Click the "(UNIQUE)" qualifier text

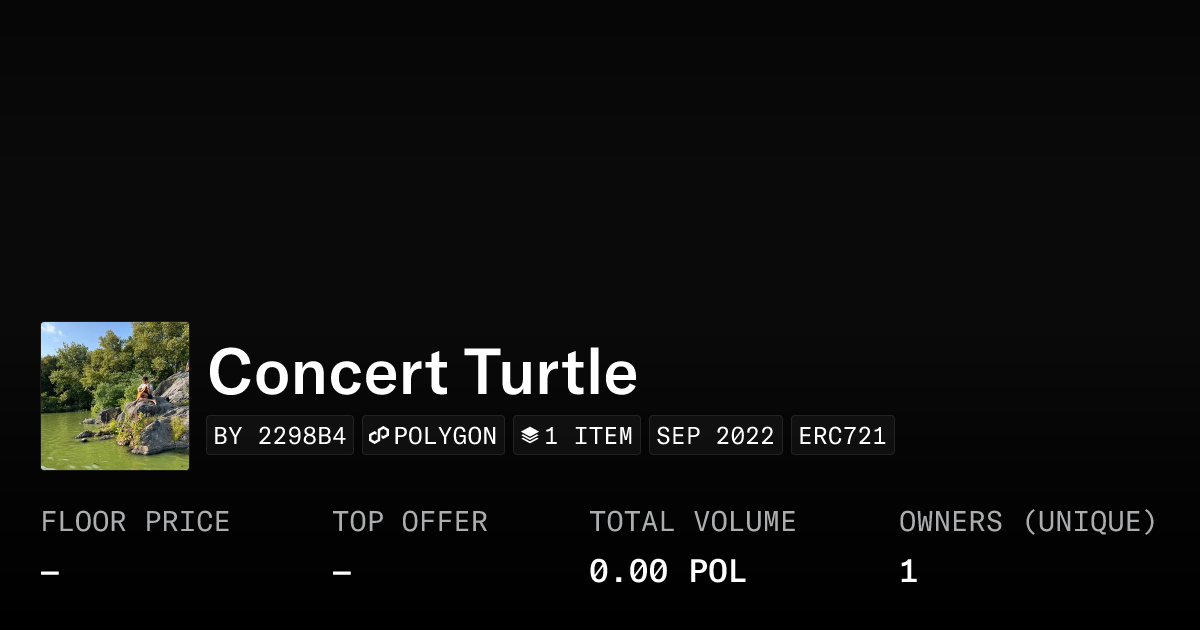click(x=1089, y=522)
